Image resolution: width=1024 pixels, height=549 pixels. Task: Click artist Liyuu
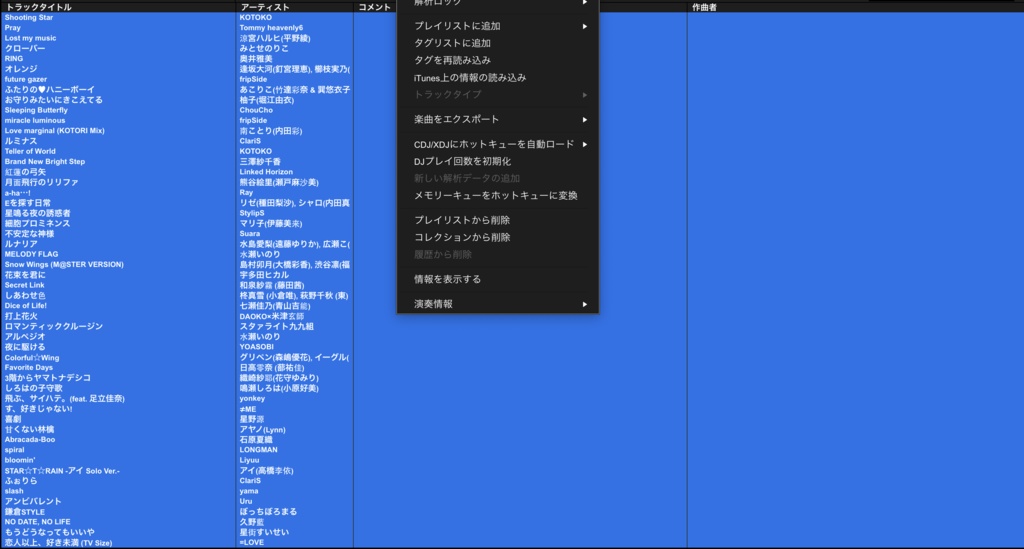[x=249, y=460]
